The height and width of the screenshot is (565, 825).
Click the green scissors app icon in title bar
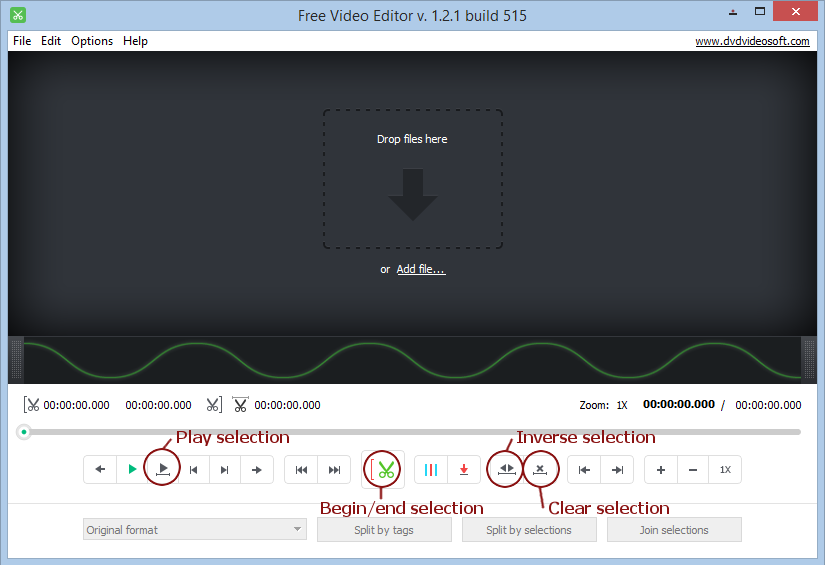pos(18,15)
